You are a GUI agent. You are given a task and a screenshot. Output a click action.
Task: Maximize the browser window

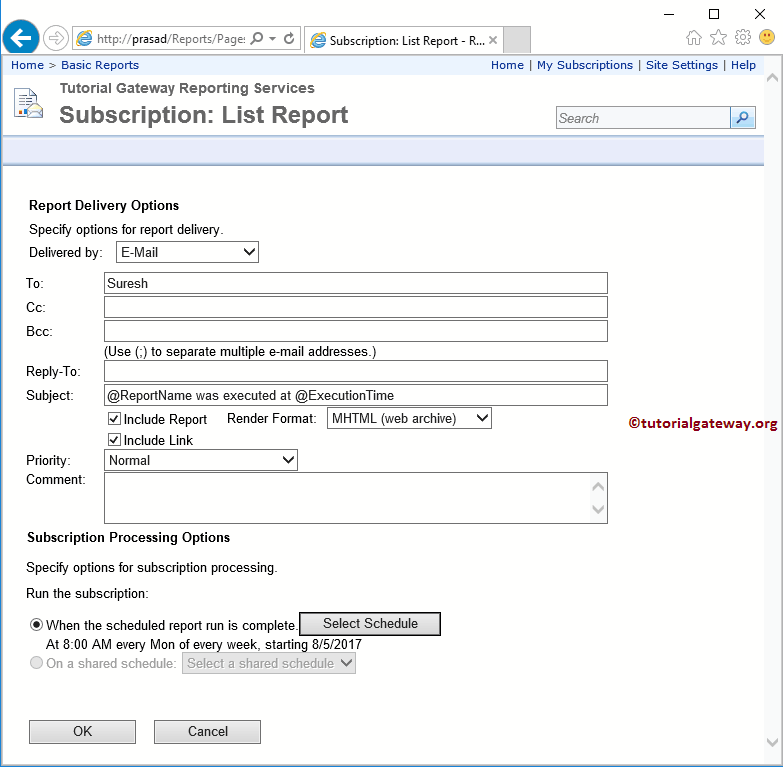(x=714, y=14)
